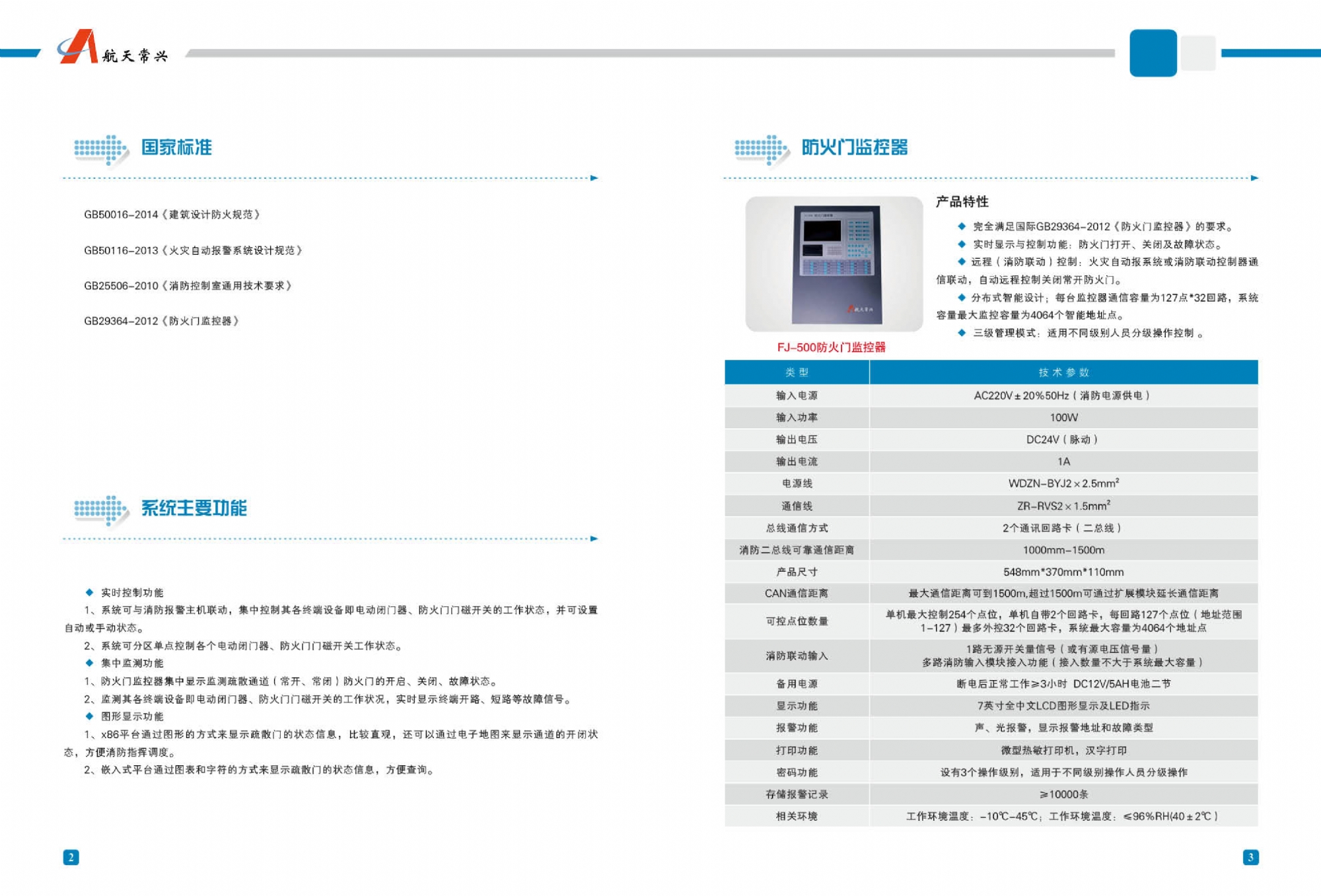1321x896 pixels.
Task: Click page number 3 badge
Action: point(1250,857)
